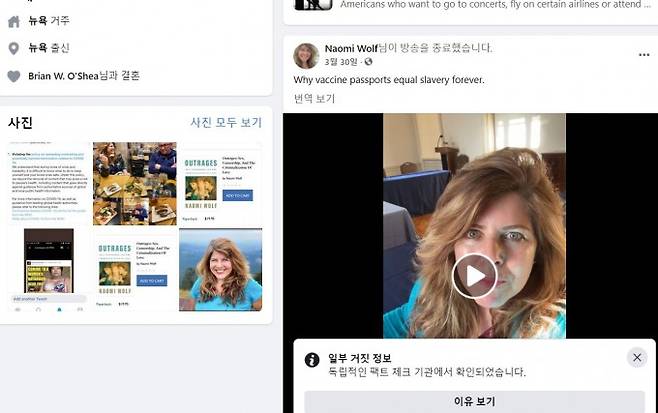Open Brian W. O'Shea profile link
This screenshot has width=658, height=413.
(63, 76)
